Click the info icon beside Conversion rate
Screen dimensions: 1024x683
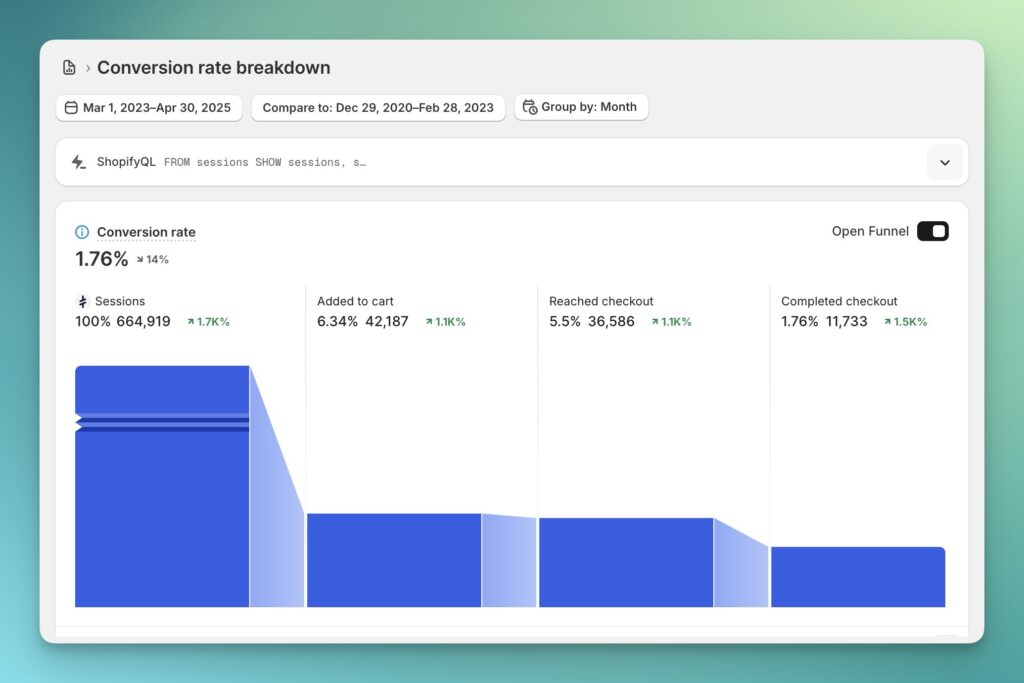[x=82, y=232]
